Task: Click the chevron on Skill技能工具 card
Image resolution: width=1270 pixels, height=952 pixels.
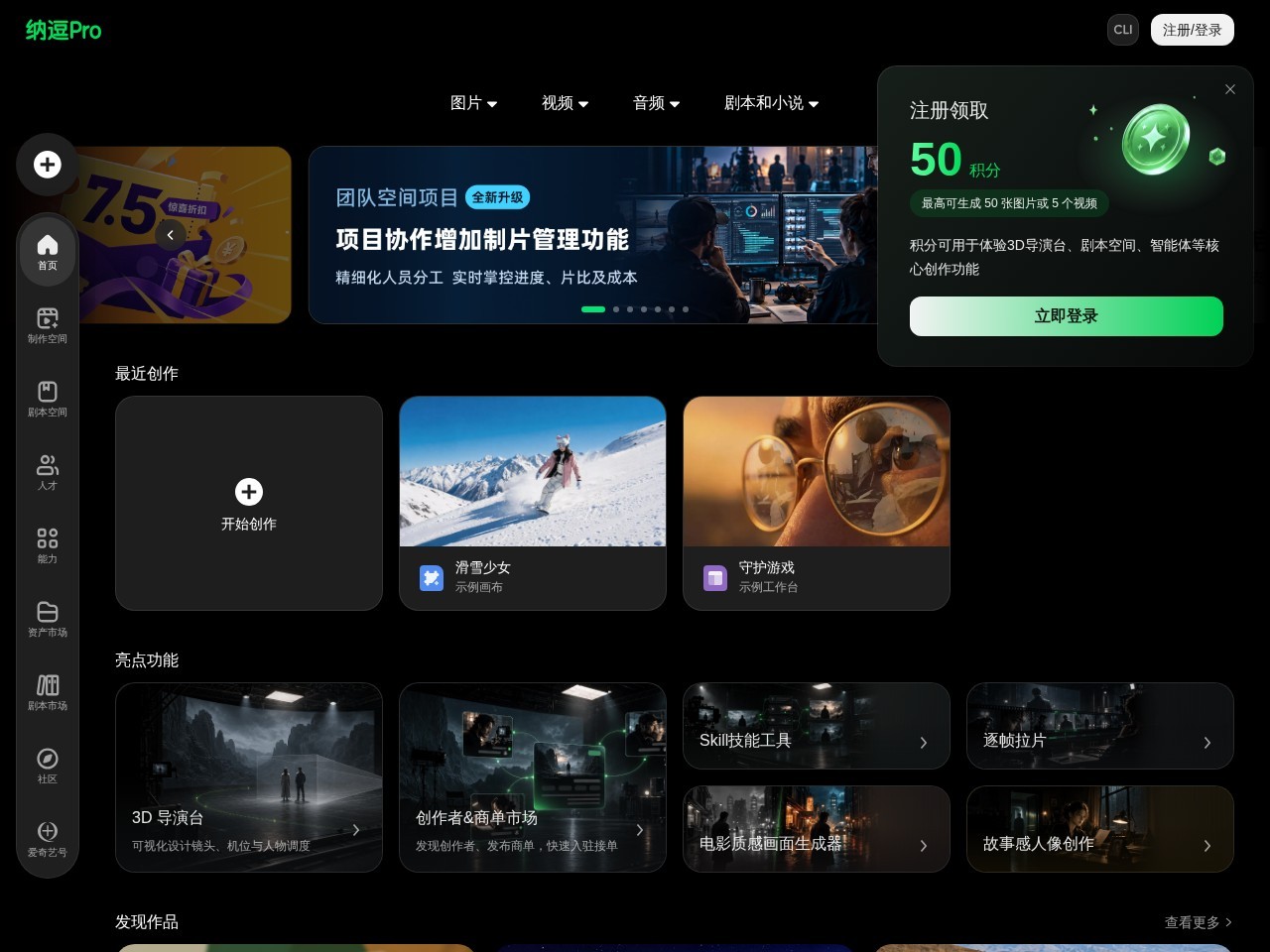Action: click(x=924, y=743)
